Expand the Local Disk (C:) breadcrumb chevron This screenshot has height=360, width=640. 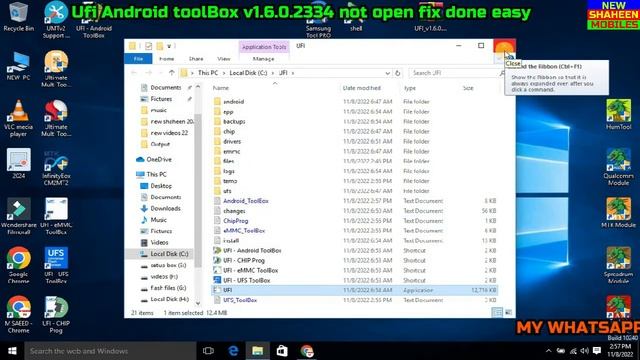pos(273,73)
